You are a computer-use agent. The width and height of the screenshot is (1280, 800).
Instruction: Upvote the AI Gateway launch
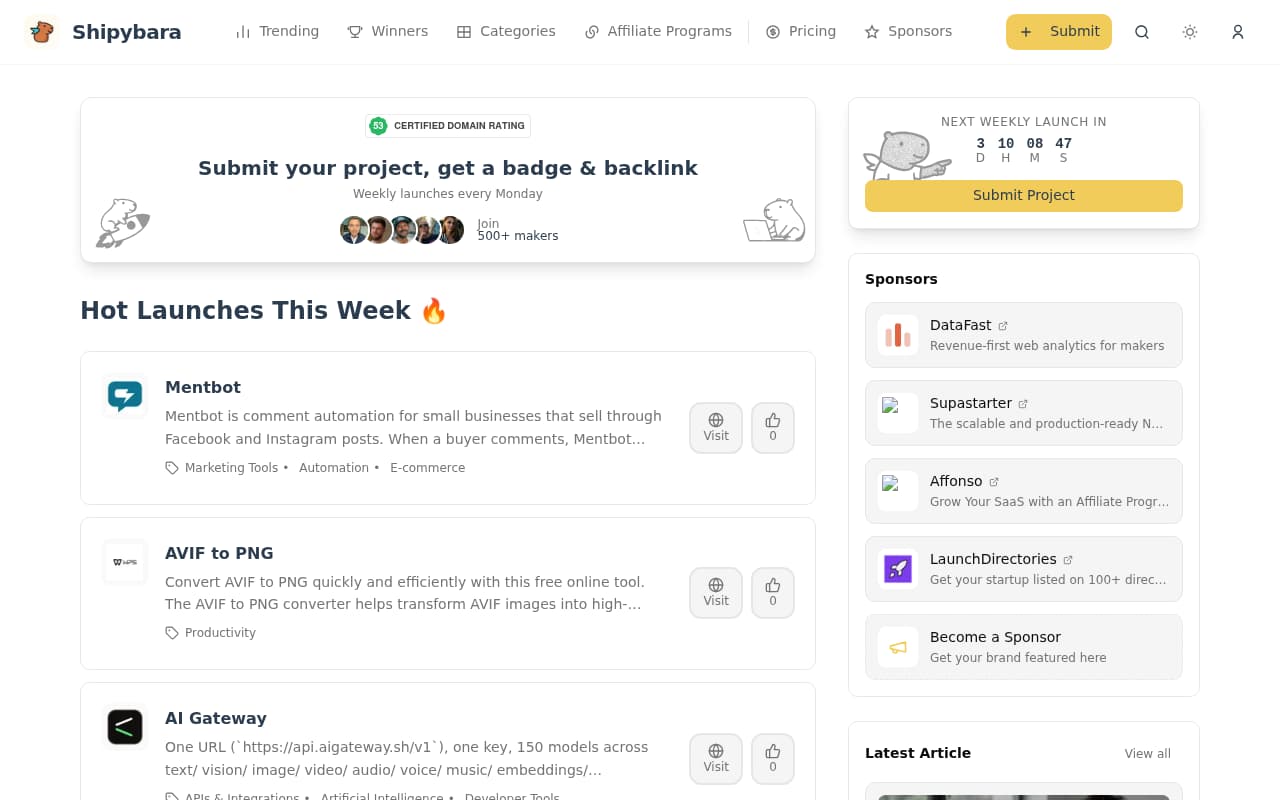pyautogui.click(x=773, y=759)
